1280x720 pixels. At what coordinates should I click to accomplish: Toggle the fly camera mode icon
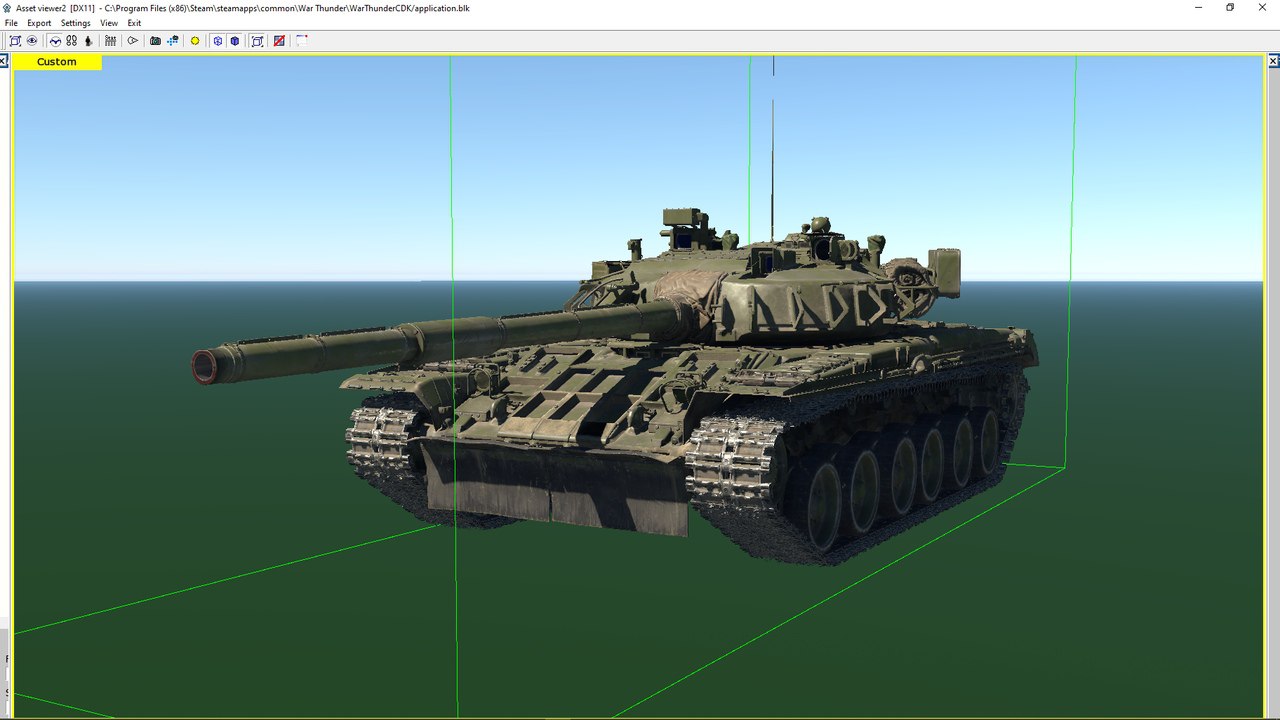coord(55,41)
